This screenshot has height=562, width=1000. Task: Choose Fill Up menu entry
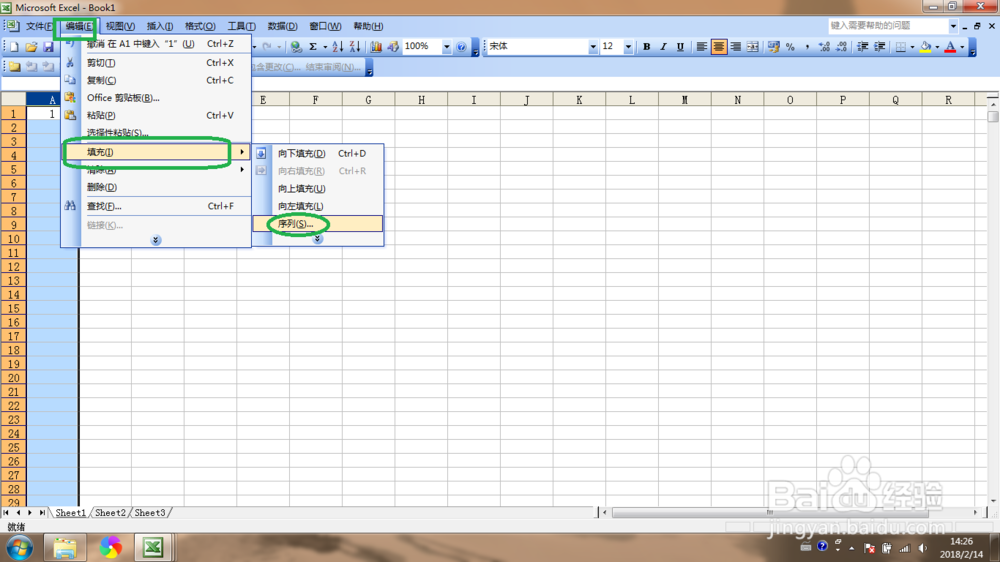click(x=318, y=189)
